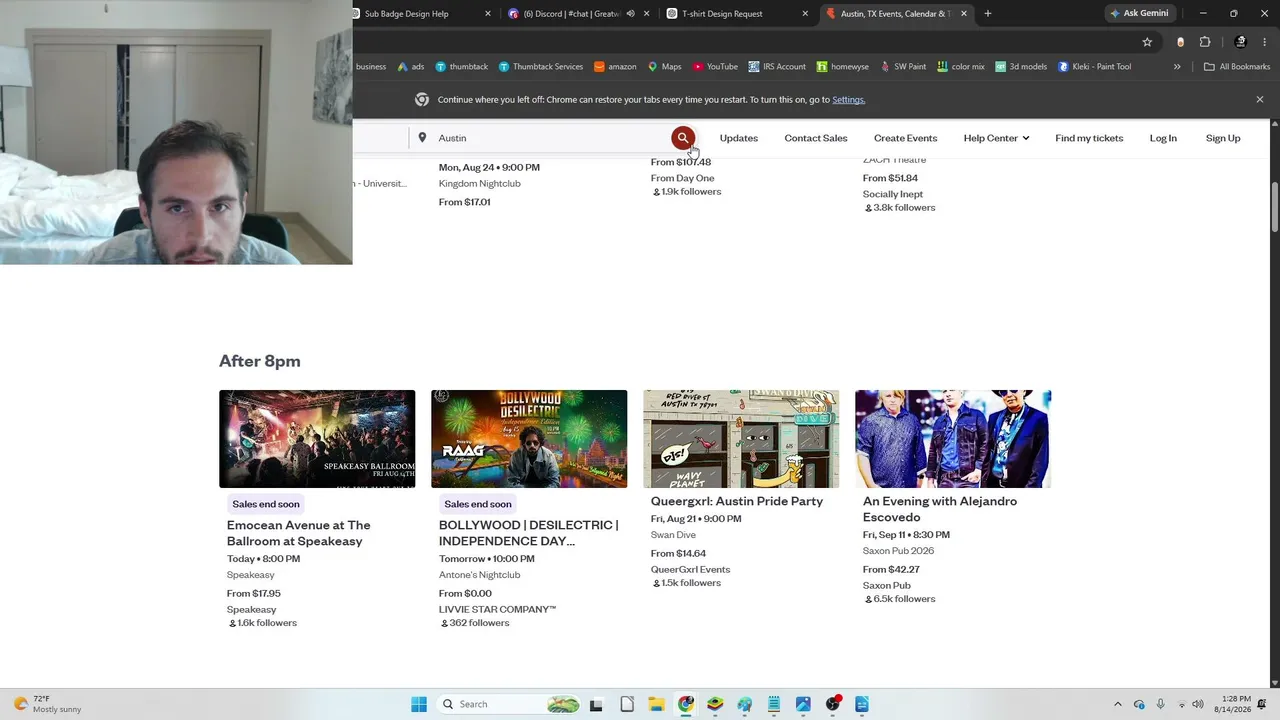The image size is (1280, 720).
Task: Click organizer name QueerGxrl Events
Action: tap(691, 569)
